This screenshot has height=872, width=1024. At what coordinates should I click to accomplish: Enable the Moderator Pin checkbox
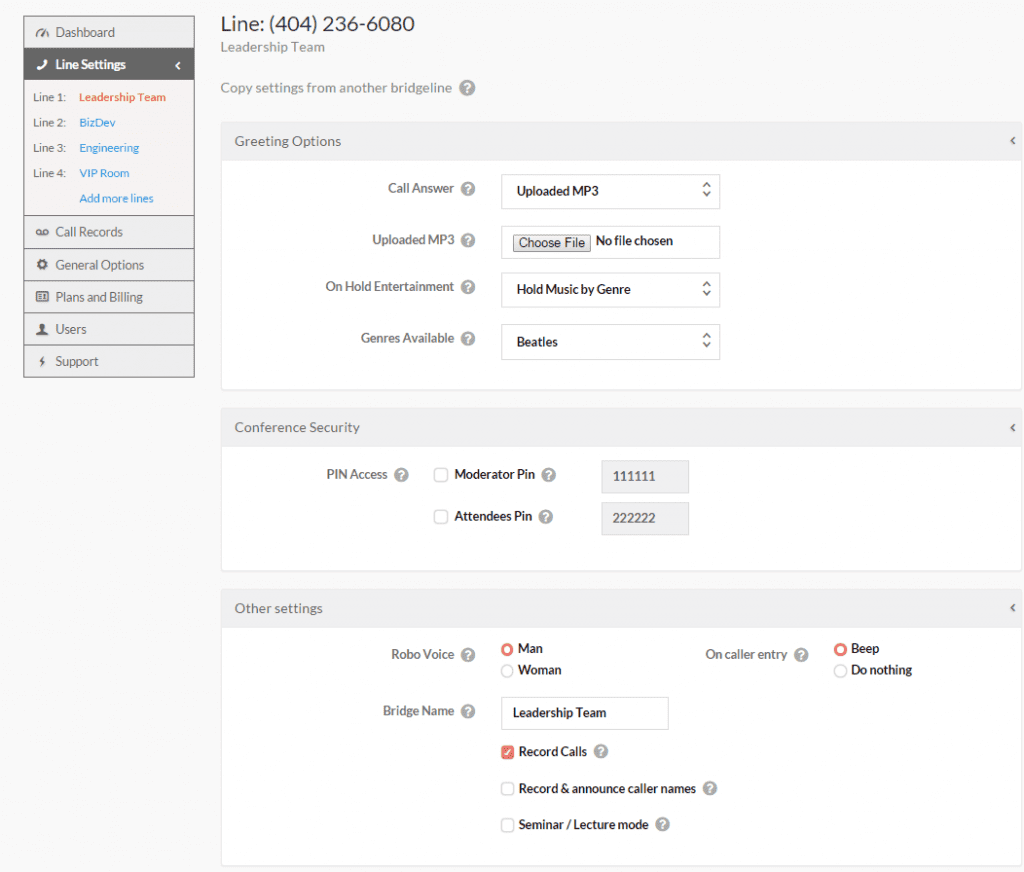point(441,475)
